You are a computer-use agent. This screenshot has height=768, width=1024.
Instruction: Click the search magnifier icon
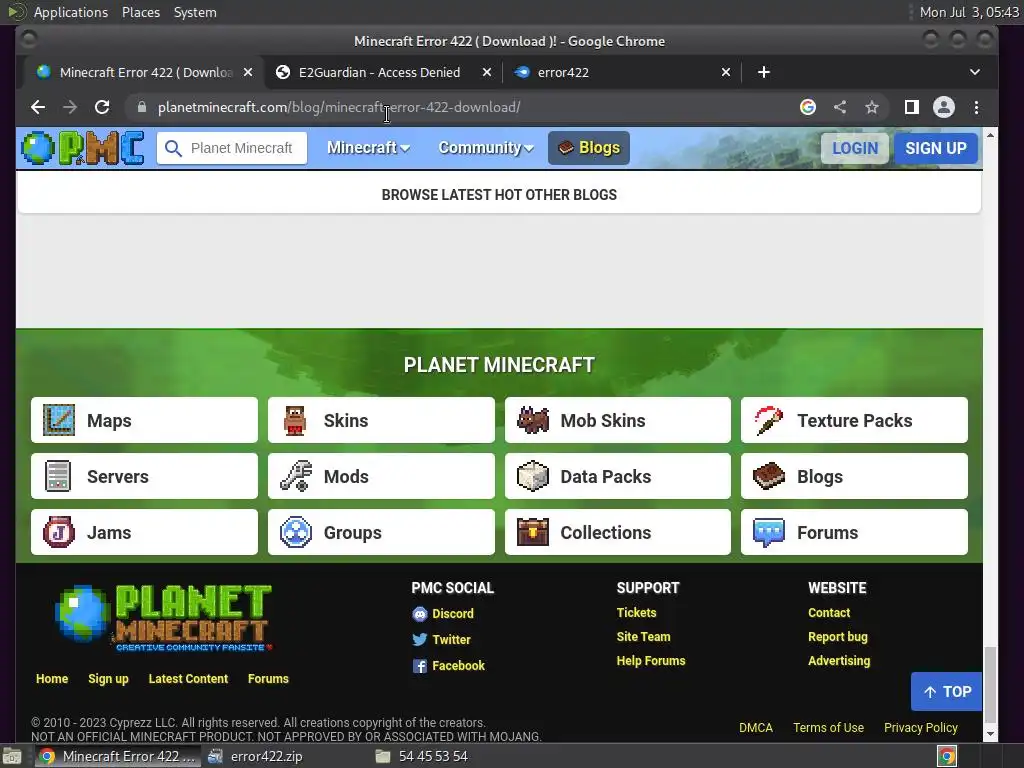[x=173, y=148]
